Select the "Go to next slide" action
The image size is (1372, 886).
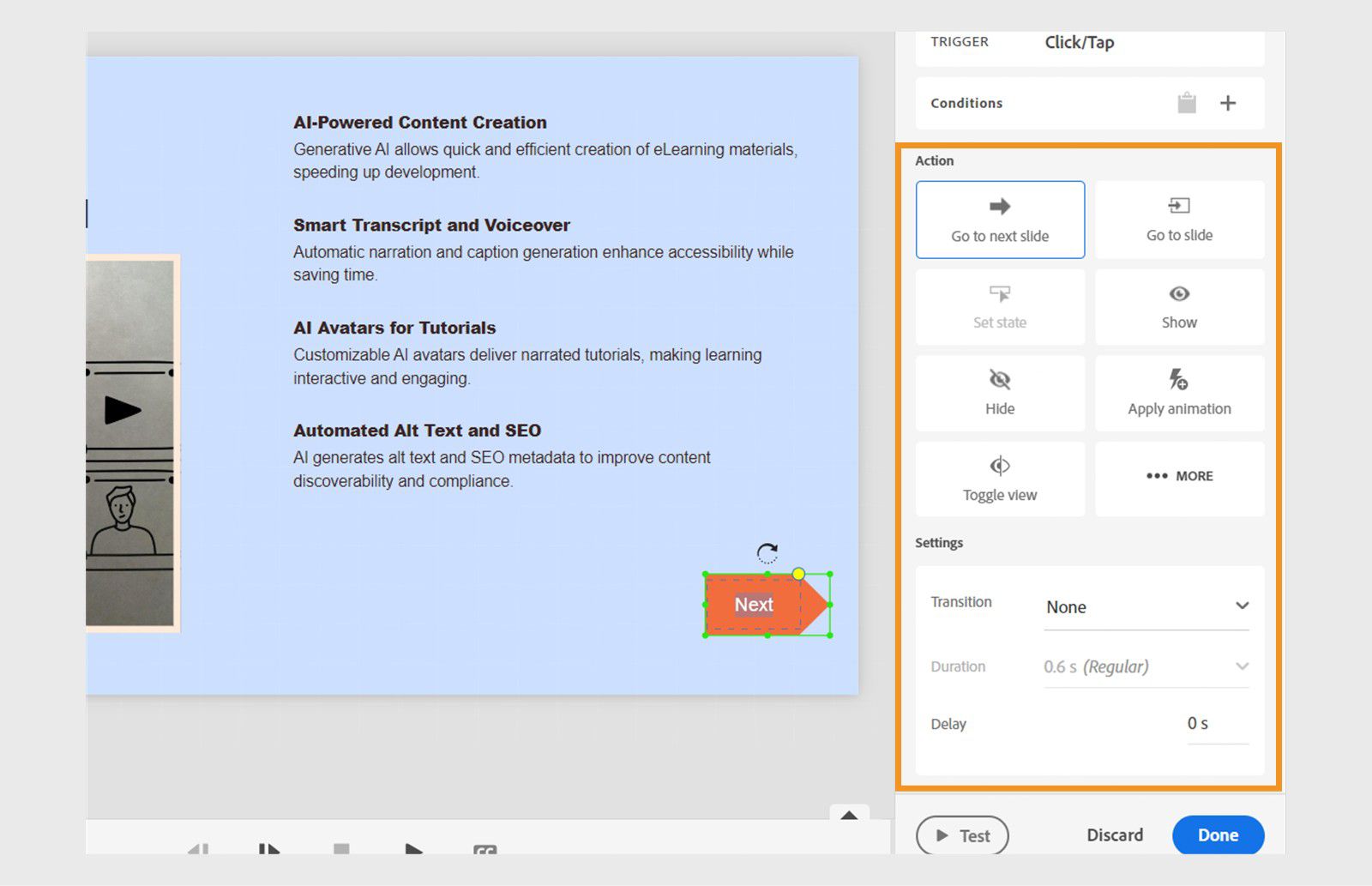coord(1000,220)
